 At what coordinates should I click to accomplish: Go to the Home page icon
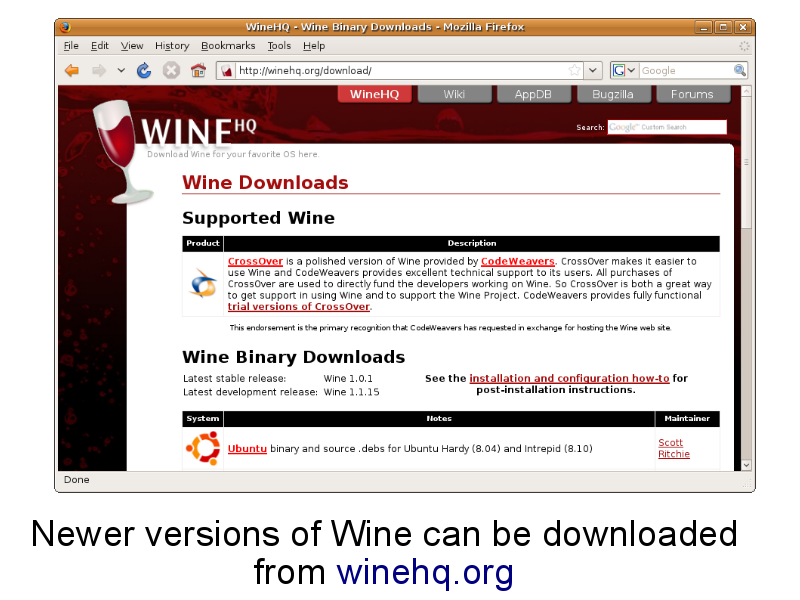(198, 70)
